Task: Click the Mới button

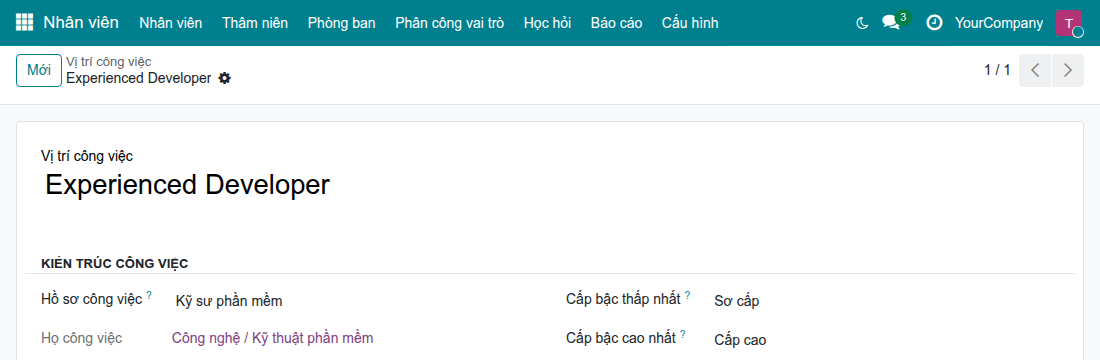Action: tap(39, 70)
